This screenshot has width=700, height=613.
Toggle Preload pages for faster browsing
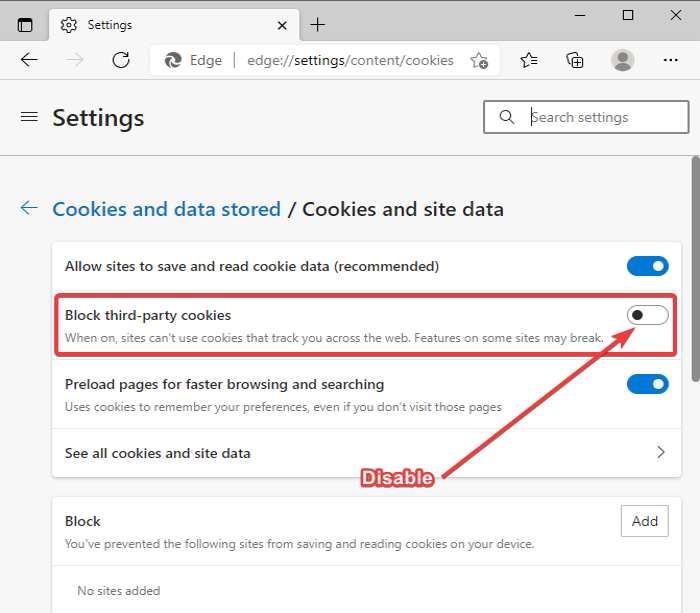pos(647,384)
